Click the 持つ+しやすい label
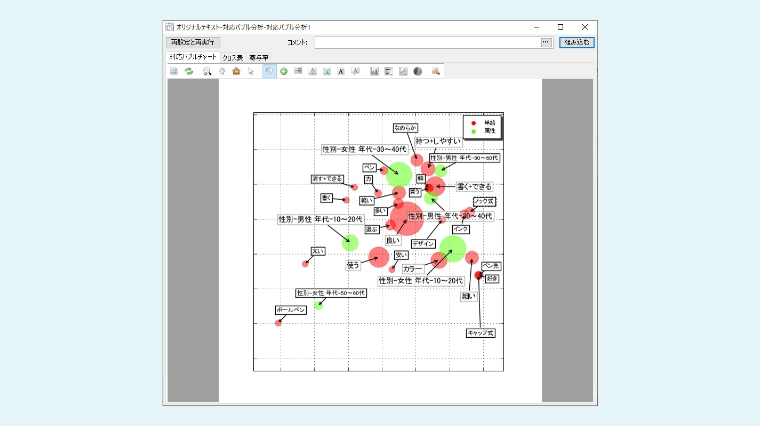 [x=438, y=141]
